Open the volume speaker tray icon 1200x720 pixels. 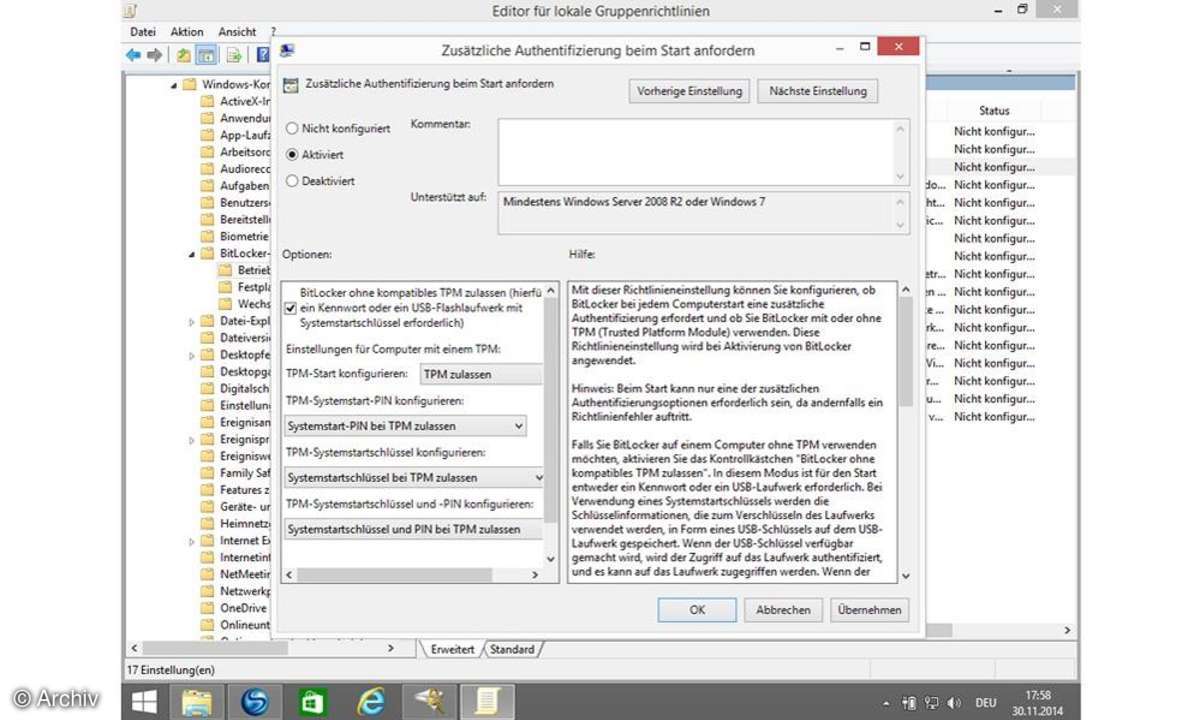click(954, 702)
